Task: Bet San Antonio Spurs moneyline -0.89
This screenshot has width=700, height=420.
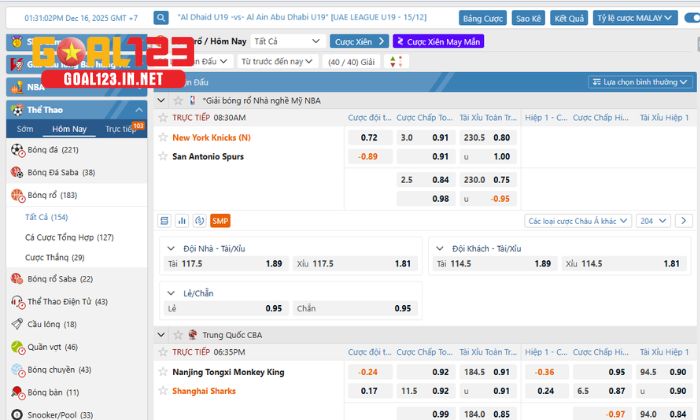Action: 370,157
